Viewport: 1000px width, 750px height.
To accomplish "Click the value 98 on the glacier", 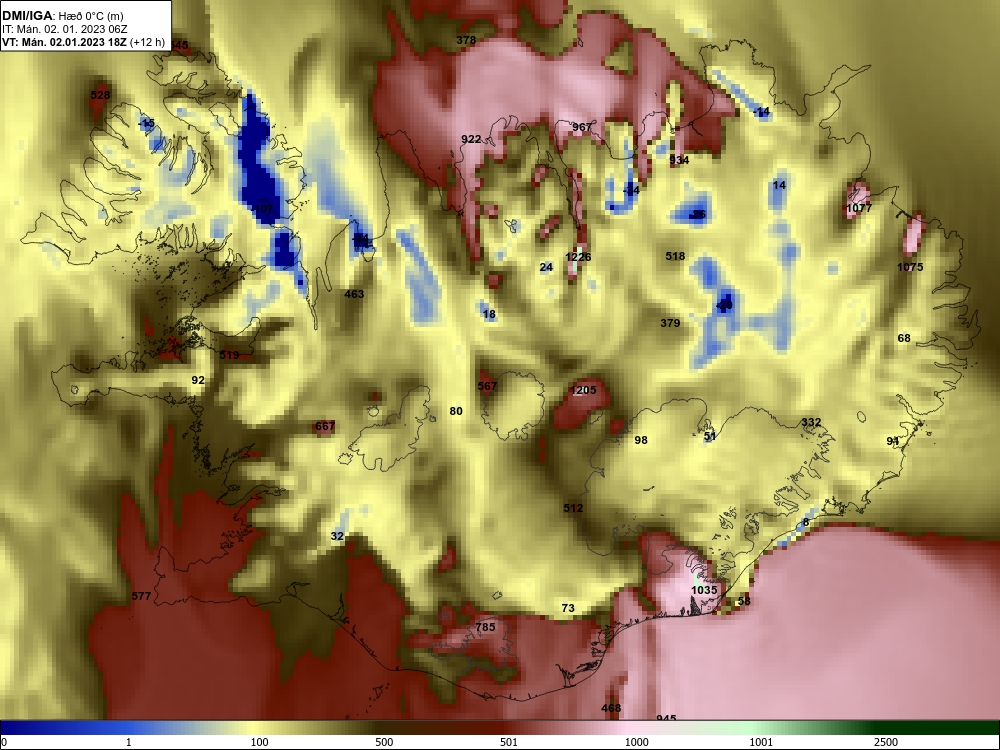I will [x=641, y=440].
